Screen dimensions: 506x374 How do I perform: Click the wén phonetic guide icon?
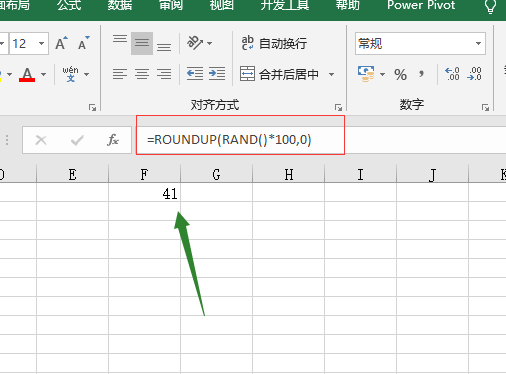70,74
